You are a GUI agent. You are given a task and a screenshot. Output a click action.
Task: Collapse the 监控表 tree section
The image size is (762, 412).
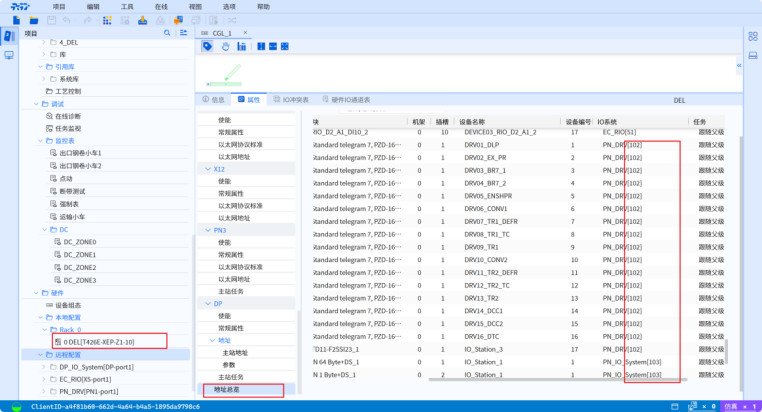(36, 141)
